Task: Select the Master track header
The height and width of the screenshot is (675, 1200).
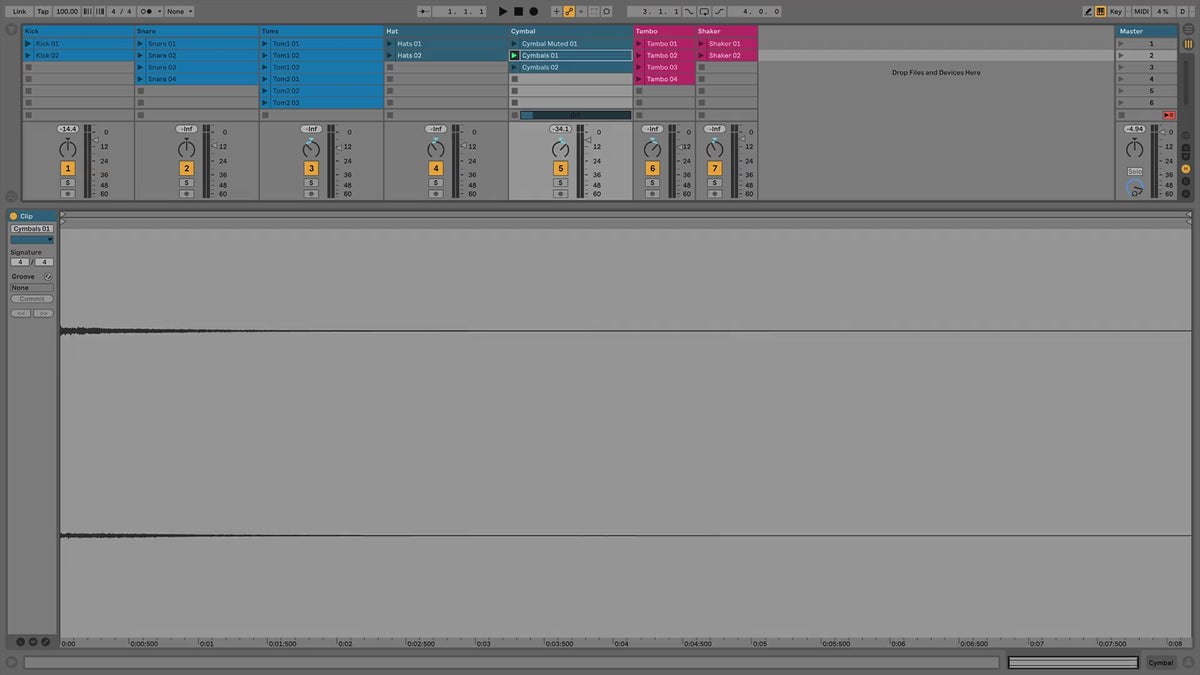Action: pyautogui.click(x=1147, y=31)
